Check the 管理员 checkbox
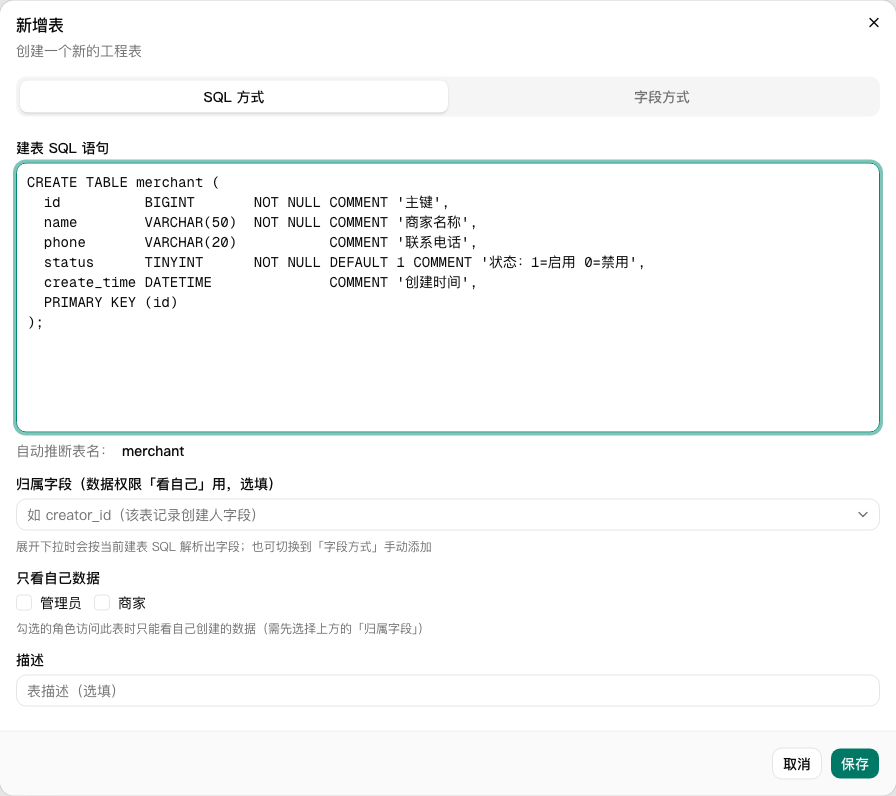The image size is (896, 796). (24, 602)
